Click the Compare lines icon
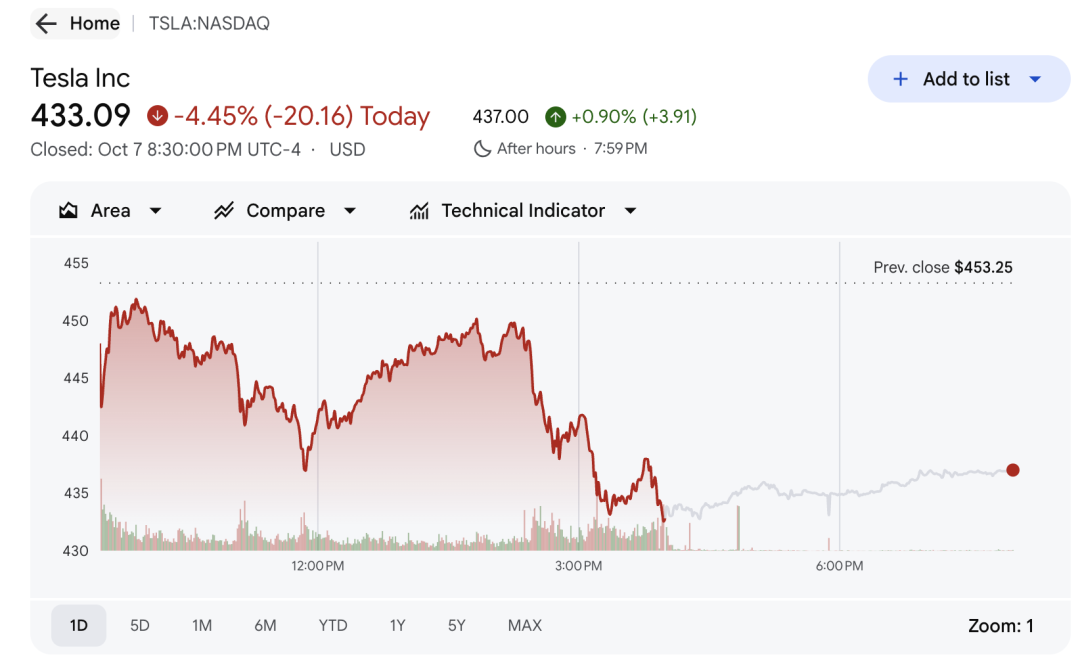Viewport: 1080px width, 665px height. (224, 211)
